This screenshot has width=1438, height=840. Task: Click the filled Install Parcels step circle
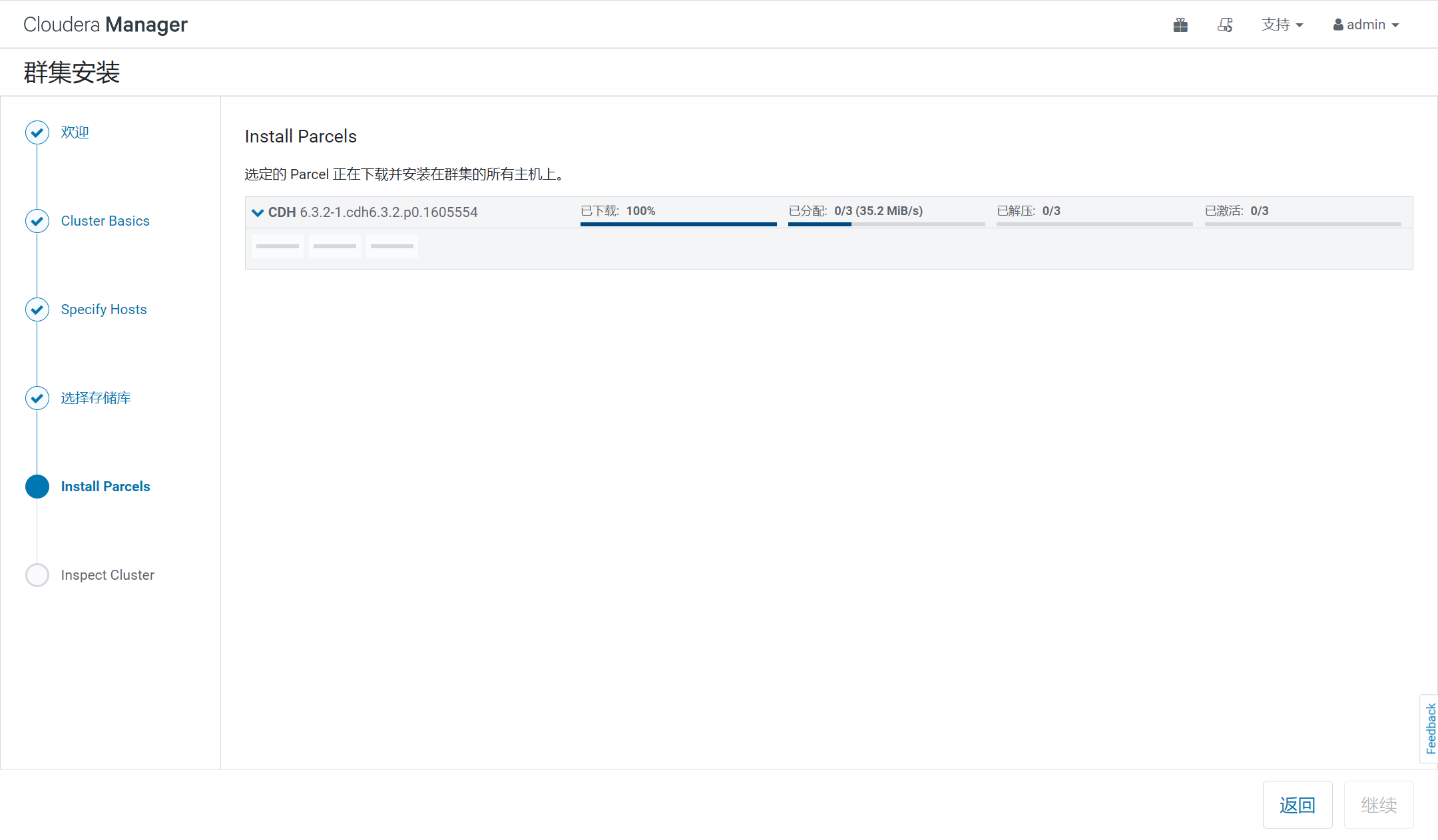[x=37, y=487]
